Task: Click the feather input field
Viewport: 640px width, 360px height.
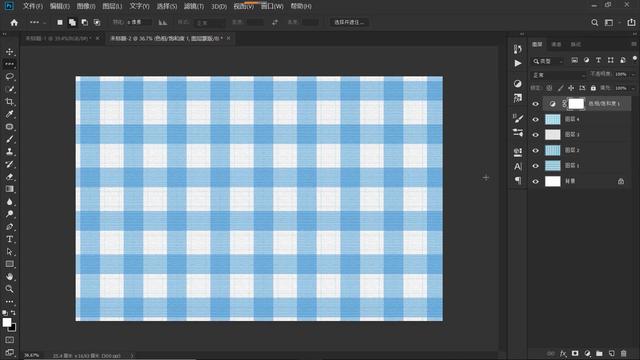Action: pyautogui.click(x=139, y=22)
